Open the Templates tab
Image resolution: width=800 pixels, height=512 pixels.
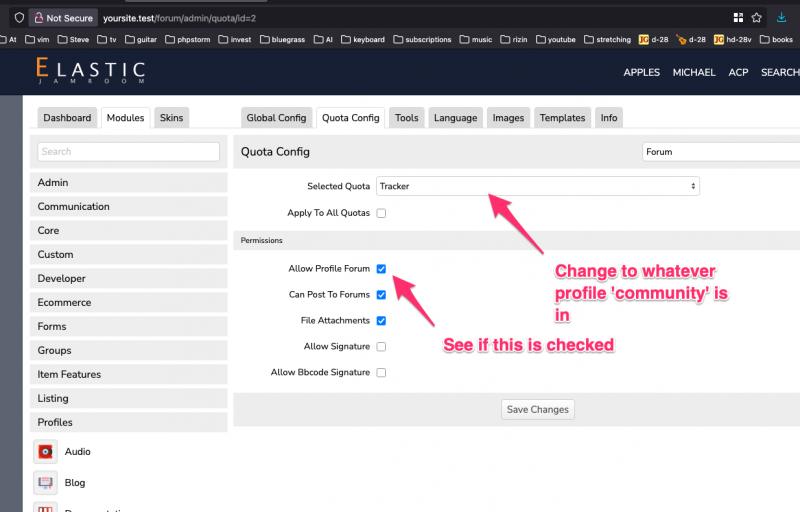(x=562, y=118)
